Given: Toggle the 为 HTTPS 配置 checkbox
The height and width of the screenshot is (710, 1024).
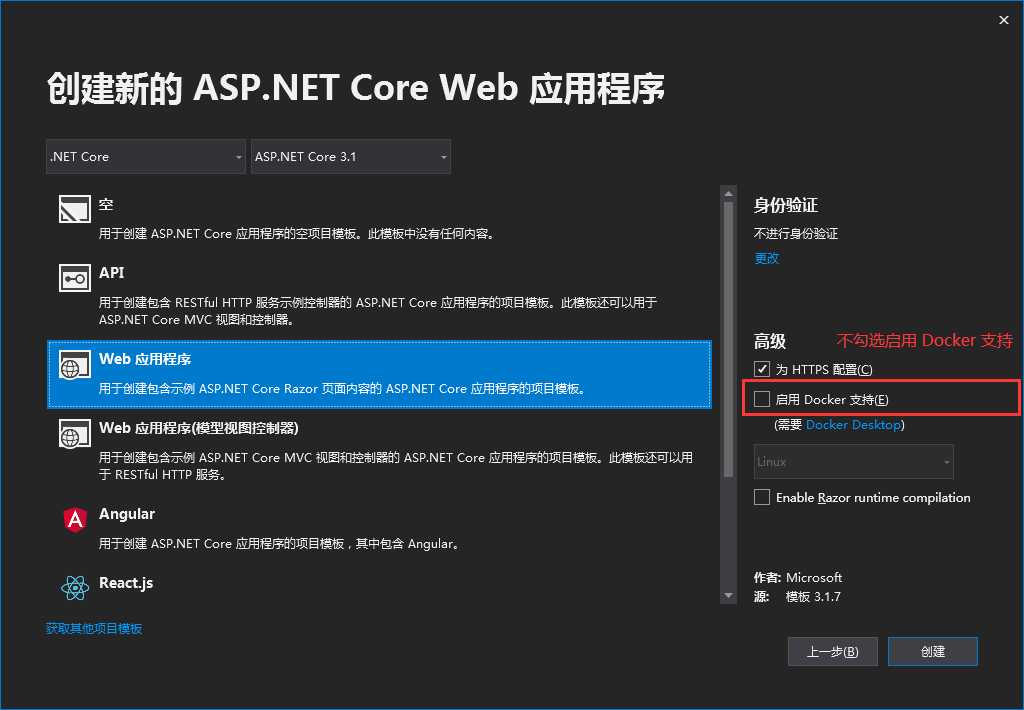Looking at the screenshot, I should pyautogui.click(x=761, y=369).
